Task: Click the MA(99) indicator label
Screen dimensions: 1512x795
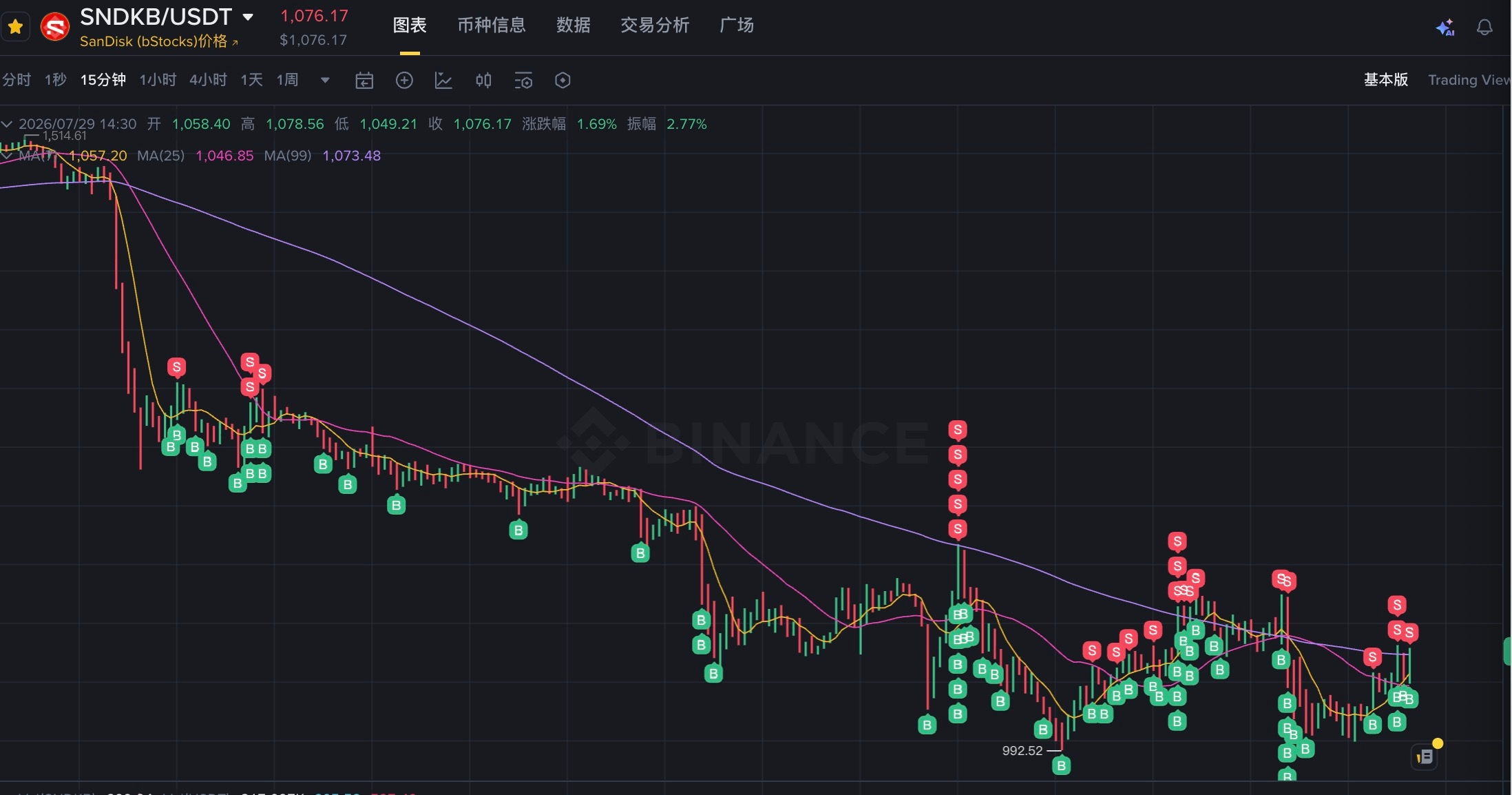Action: 288,156
